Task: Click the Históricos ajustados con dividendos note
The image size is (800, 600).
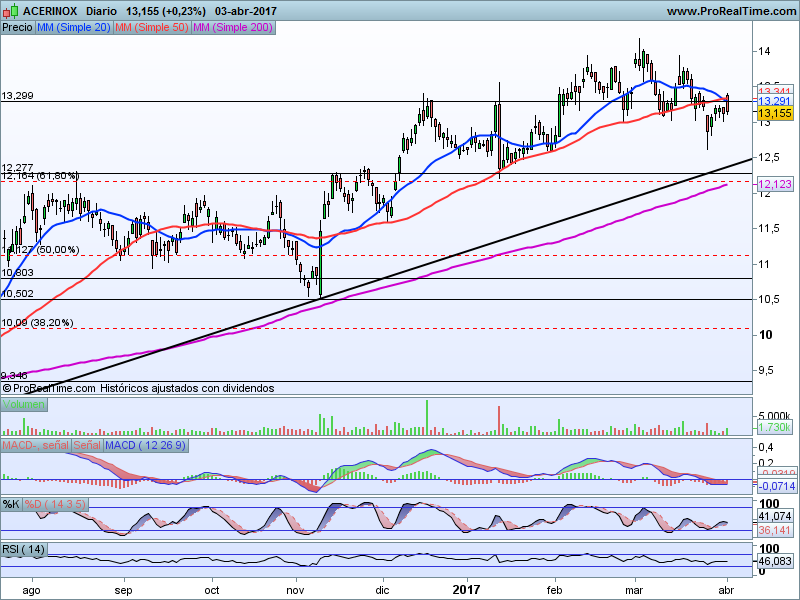Action: point(187,388)
